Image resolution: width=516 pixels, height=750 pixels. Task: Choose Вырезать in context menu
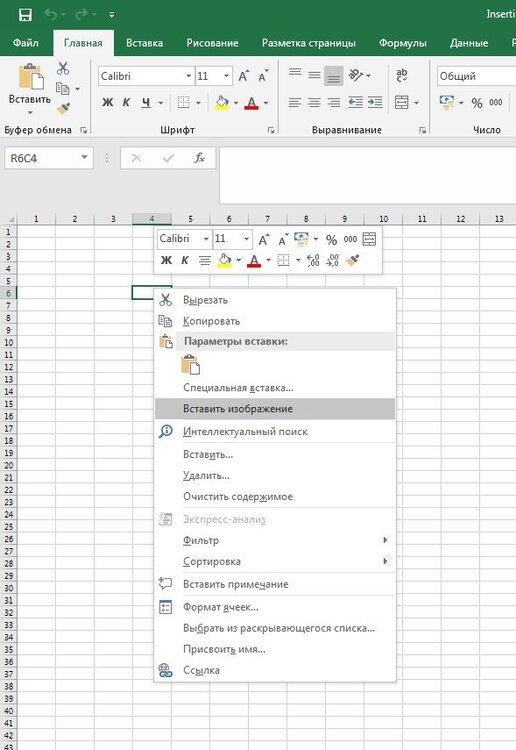point(275,300)
